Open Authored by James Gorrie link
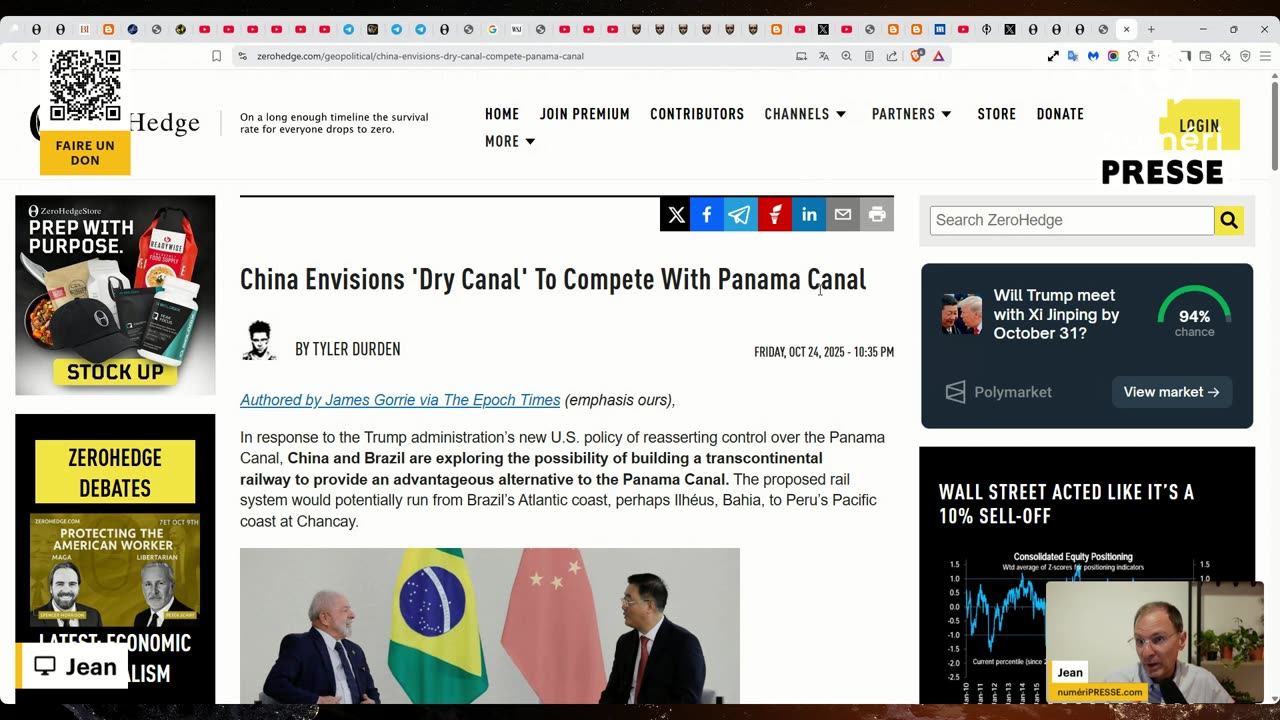 point(400,400)
